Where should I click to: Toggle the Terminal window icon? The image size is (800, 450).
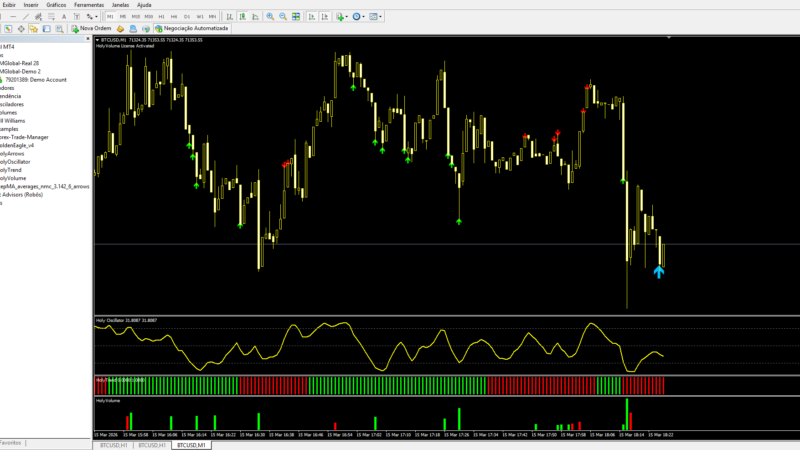(x=46, y=29)
